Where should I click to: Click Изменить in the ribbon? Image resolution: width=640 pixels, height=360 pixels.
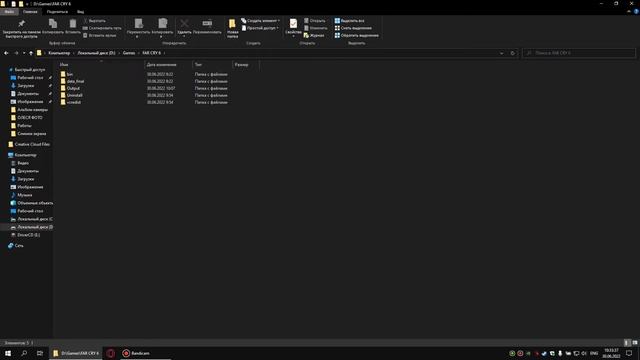point(316,28)
